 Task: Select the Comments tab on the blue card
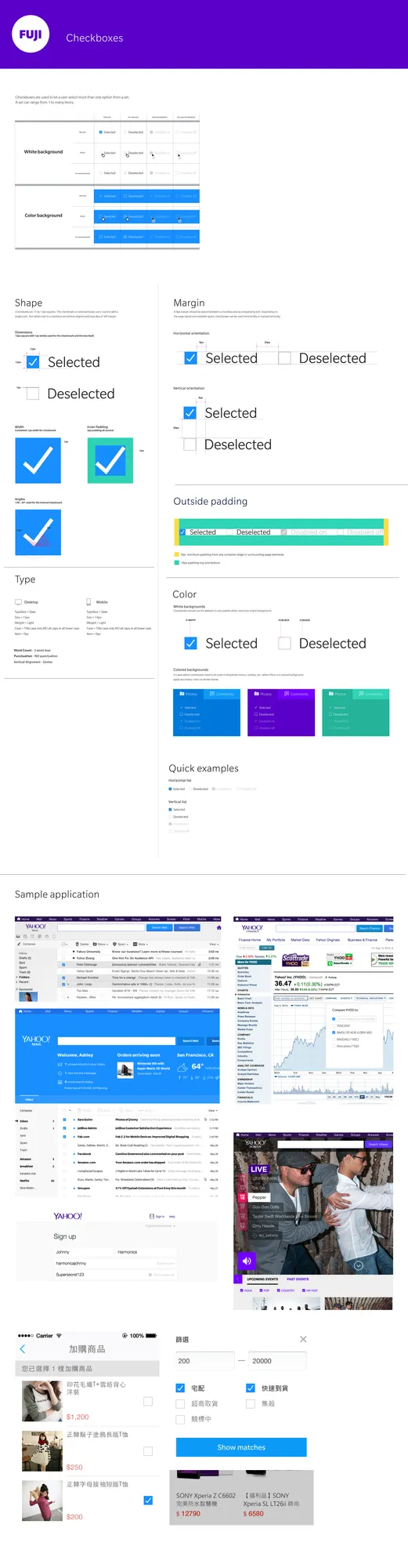point(222,694)
